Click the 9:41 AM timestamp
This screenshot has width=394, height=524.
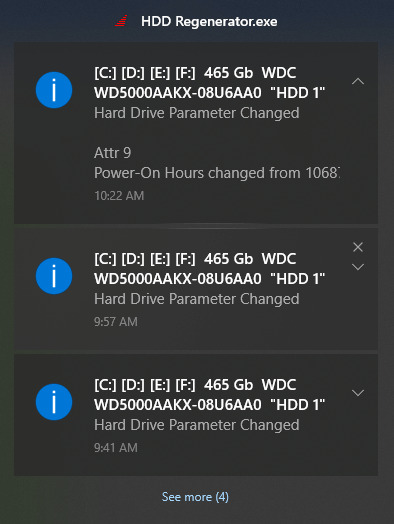pyautogui.click(x=116, y=447)
